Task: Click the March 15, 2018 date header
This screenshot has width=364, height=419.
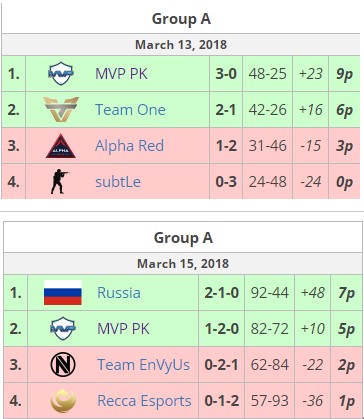Action: coord(183,263)
